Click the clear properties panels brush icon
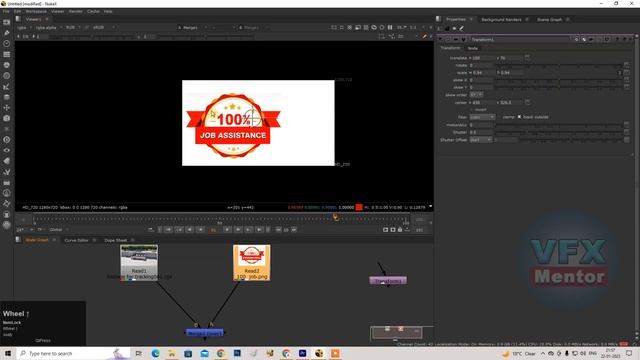The width and height of the screenshot is (640, 360). 462,28
